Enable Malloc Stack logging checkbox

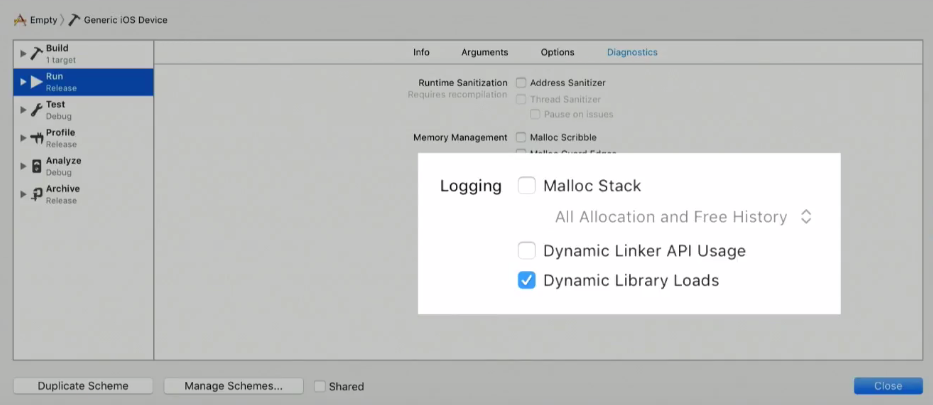(x=527, y=185)
